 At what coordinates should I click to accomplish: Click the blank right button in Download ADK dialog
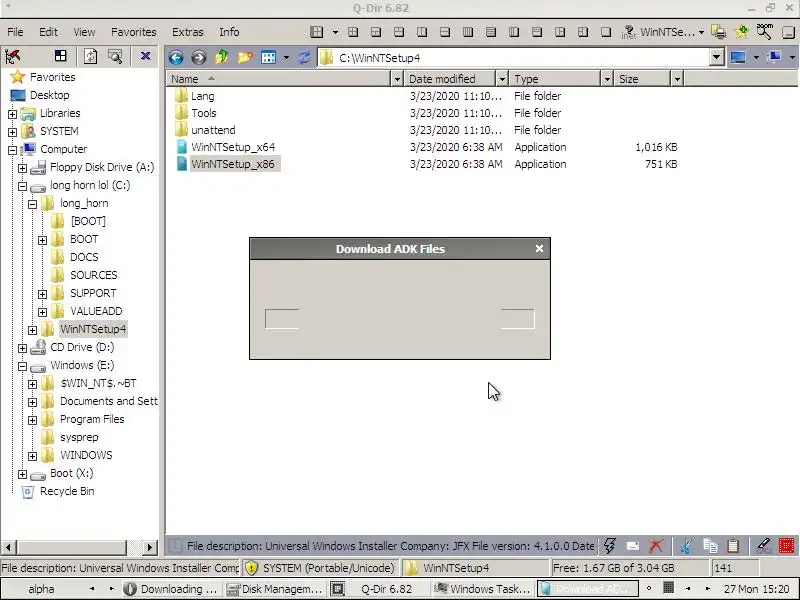tap(518, 319)
